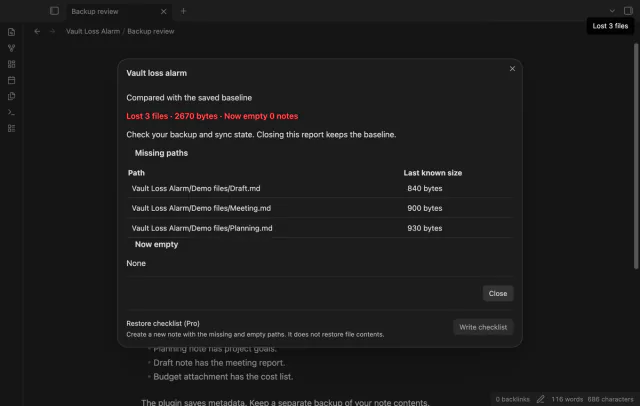Click Budget attachment bullet line in note
The height and width of the screenshot is (406, 640).
[223, 377]
